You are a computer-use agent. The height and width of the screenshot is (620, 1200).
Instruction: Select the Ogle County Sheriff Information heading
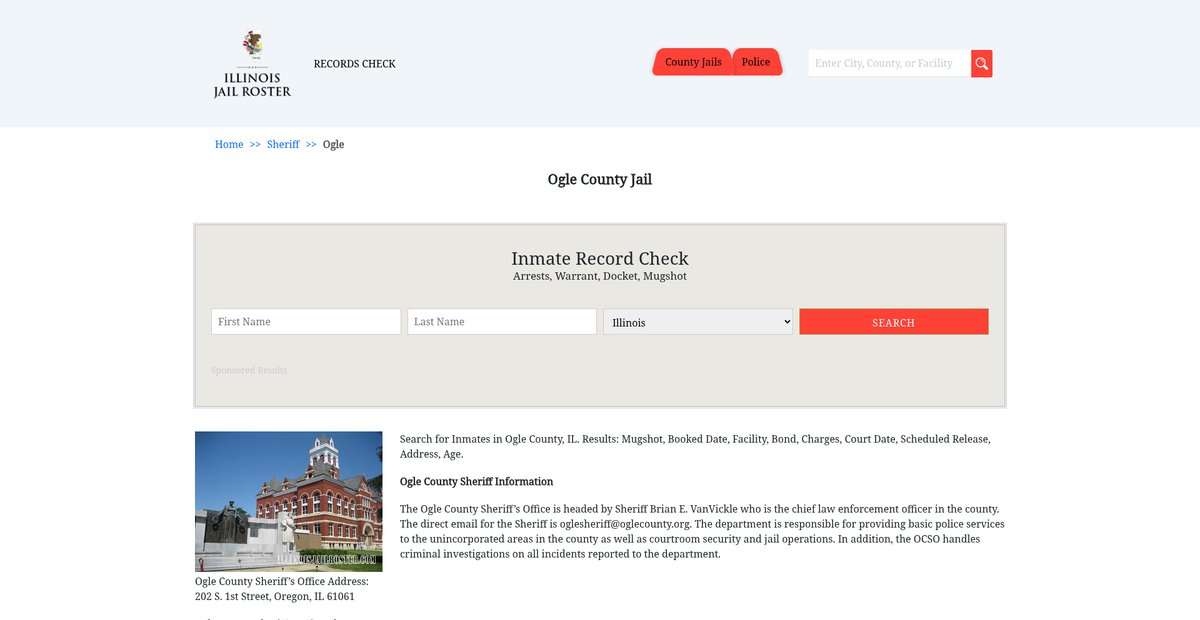point(477,481)
